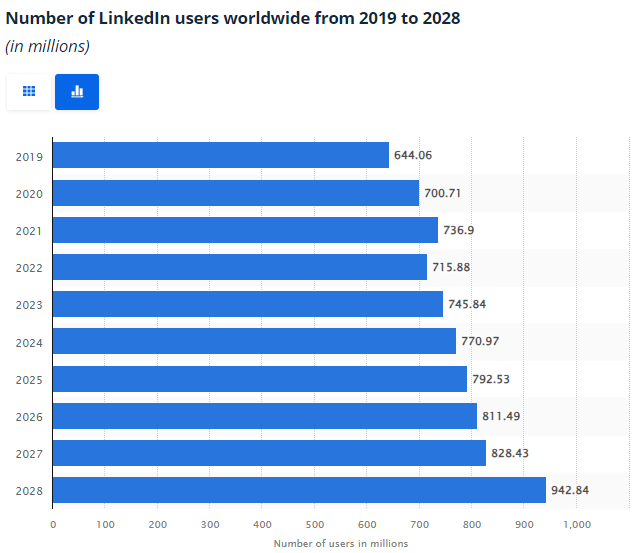Click the 2020 year axis label
643x553 pixels.
coord(29,194)
